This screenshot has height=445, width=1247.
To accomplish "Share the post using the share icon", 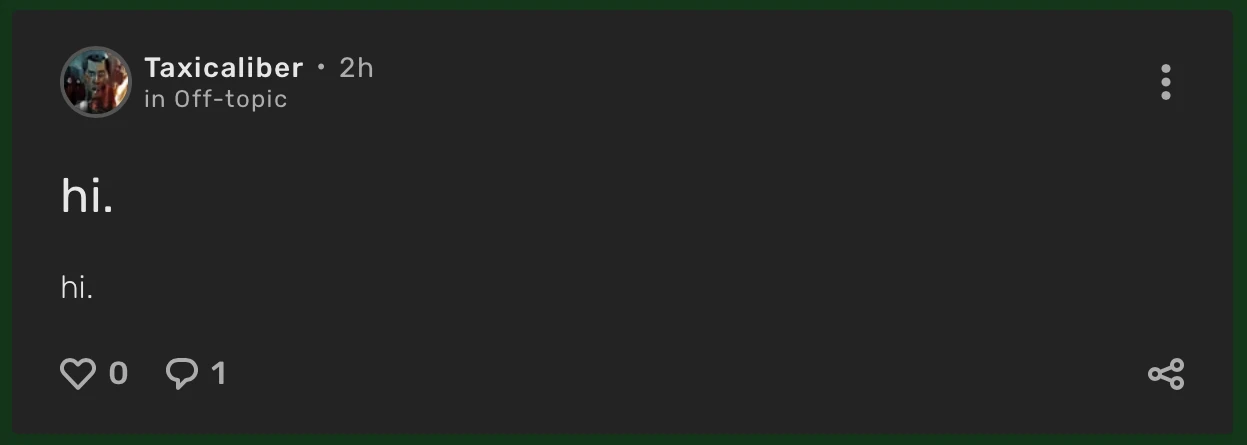I will [x=1166, y=374].
